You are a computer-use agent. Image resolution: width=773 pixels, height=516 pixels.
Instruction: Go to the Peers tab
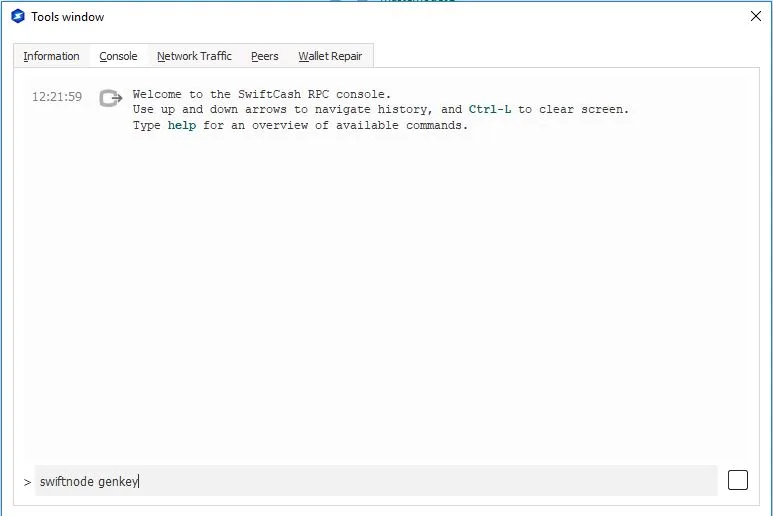tap(265, 56)
